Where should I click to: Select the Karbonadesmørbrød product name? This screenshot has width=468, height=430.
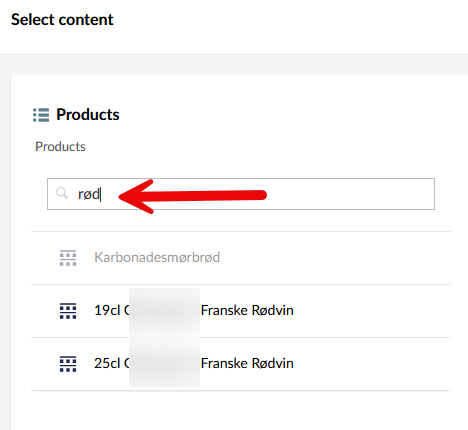pyautogui.click(x=157, y=257)
